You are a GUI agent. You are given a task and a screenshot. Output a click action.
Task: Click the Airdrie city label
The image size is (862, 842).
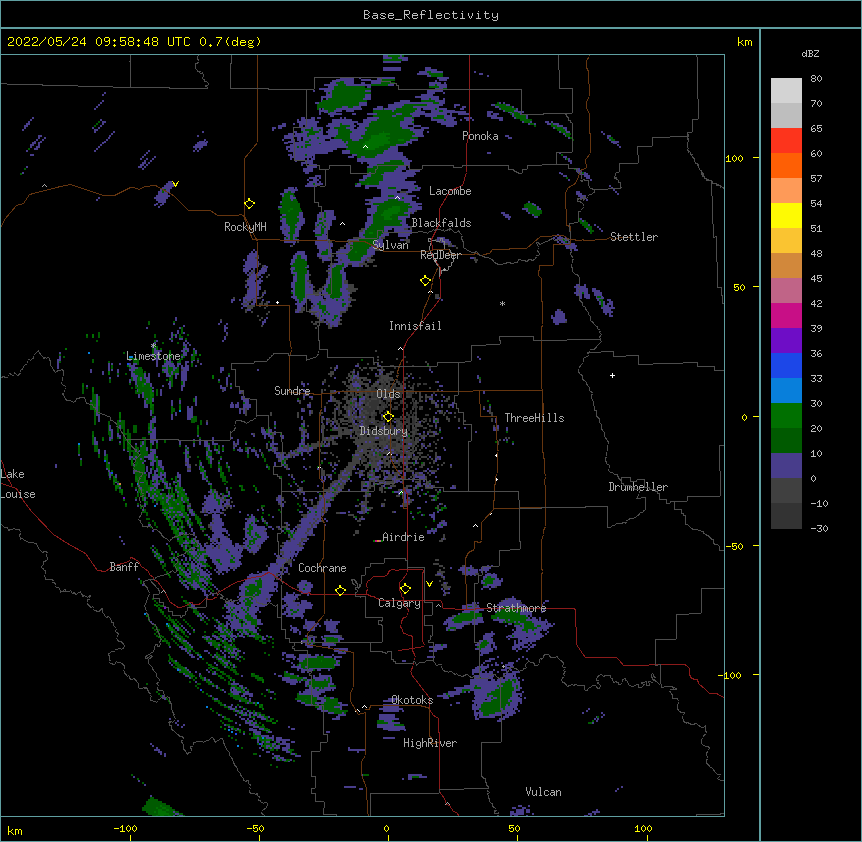point(404,537)
